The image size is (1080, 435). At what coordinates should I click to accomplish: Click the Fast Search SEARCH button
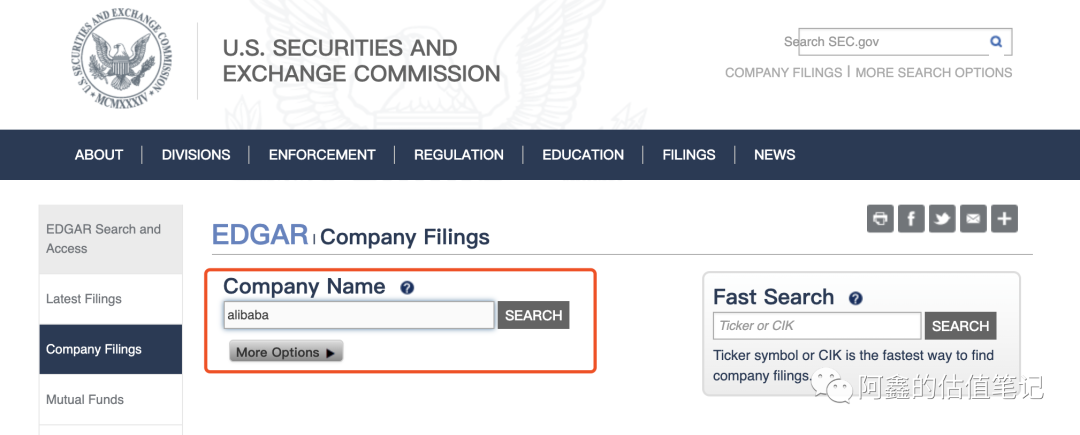coord(960,326)
